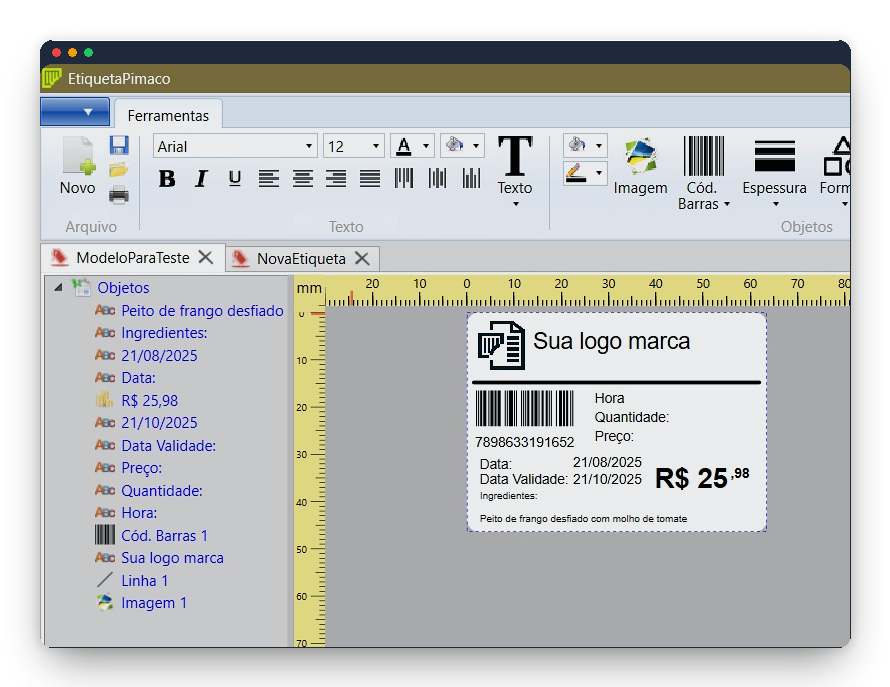Image resolution: width=890 pixels, height=687 pixels.
Task: Click the printer icon
Action: point(119,195)
